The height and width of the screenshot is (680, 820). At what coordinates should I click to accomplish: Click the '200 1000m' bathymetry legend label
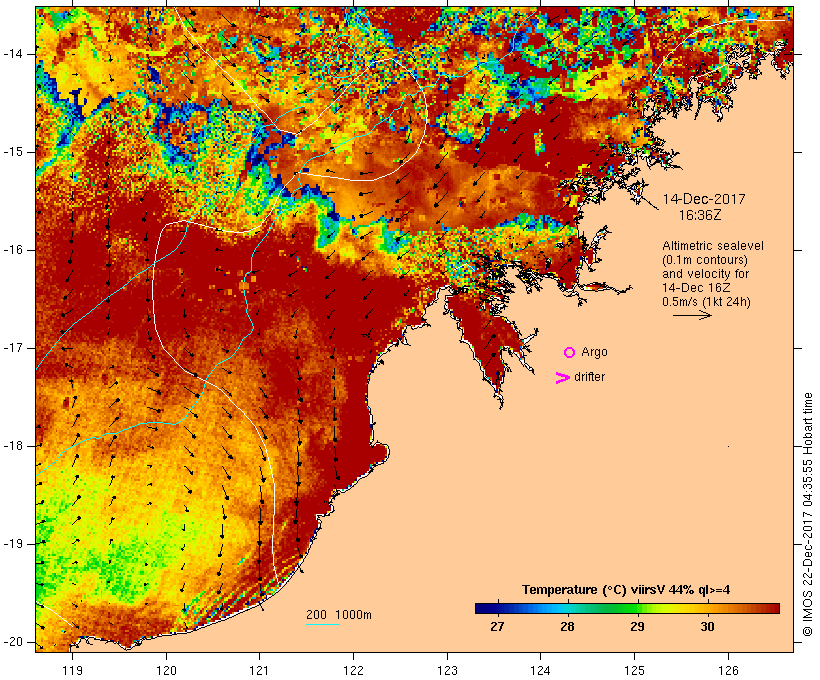(x=339, y=615)
